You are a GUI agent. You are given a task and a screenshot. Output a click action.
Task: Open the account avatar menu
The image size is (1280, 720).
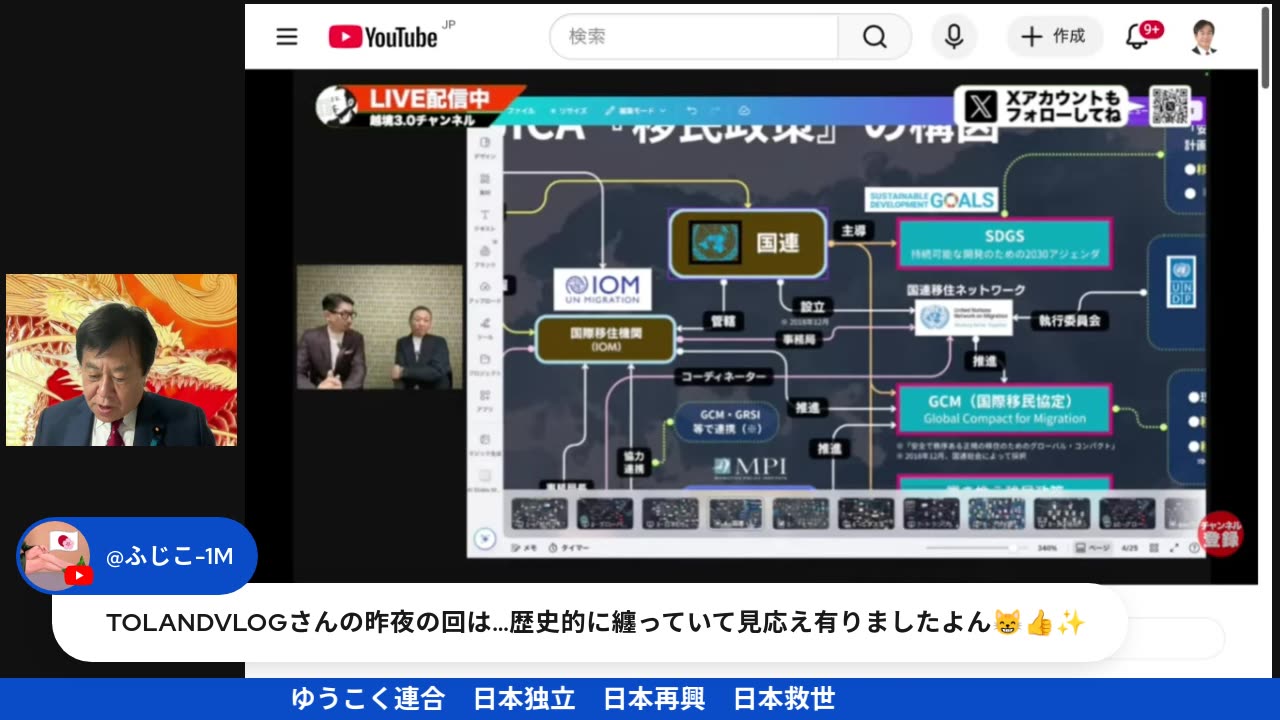[x=1204, y=37]
